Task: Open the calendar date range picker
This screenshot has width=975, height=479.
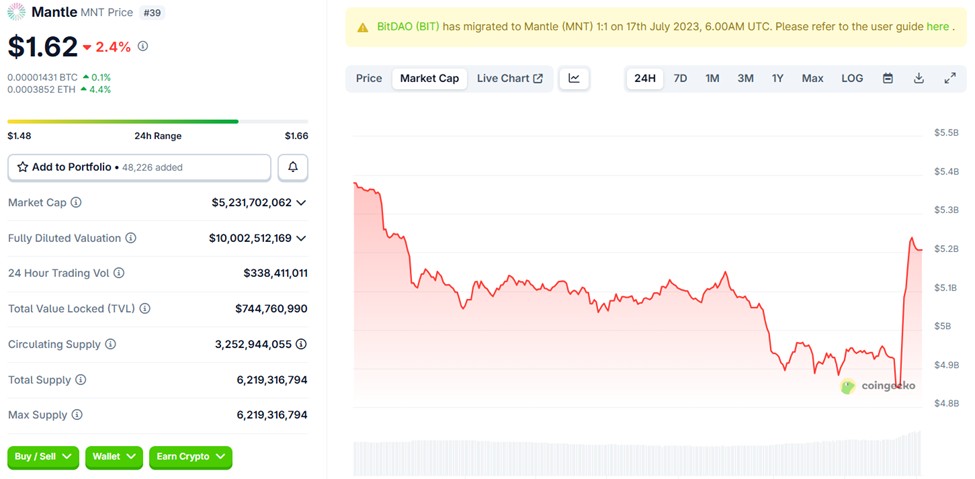Action: coord(887,78)
